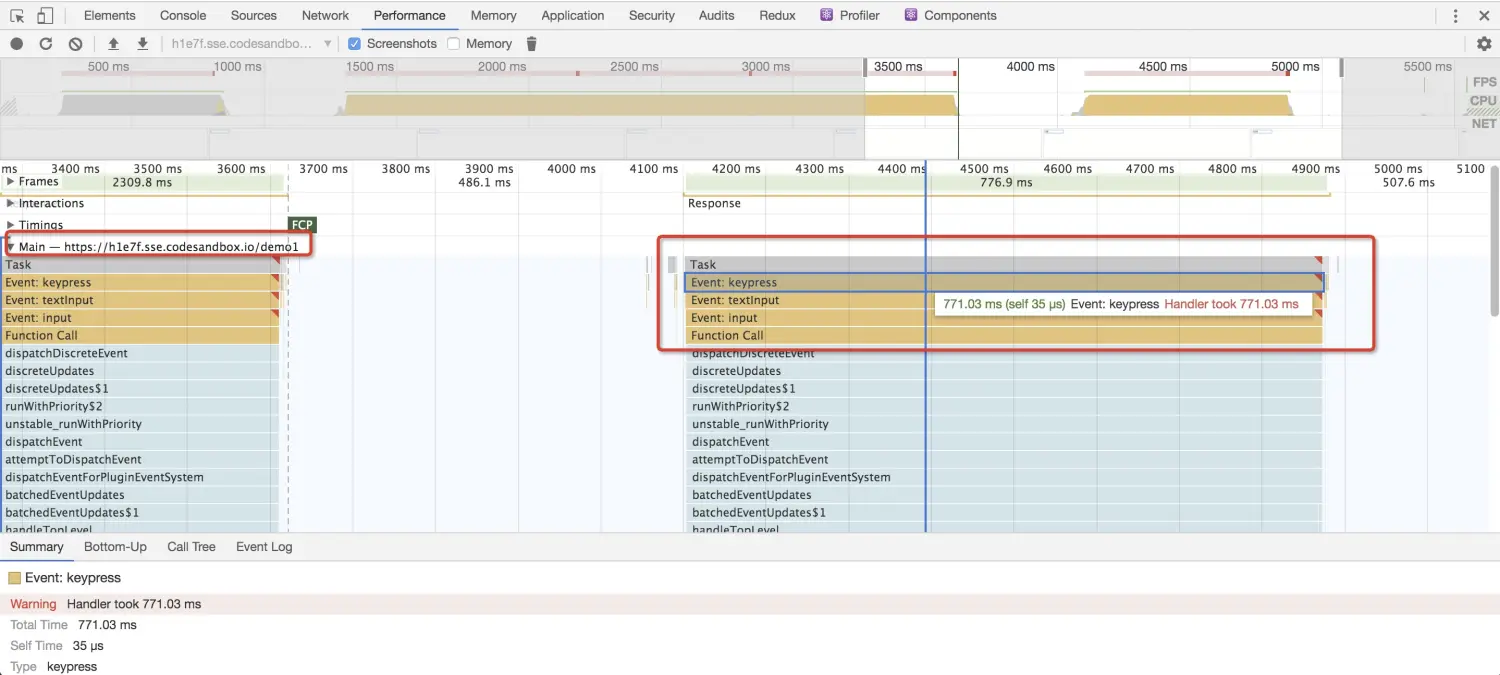Viewport: 1500px width, 675px height.
Task: Switch to the Sources tab
Action: [254, 15]
